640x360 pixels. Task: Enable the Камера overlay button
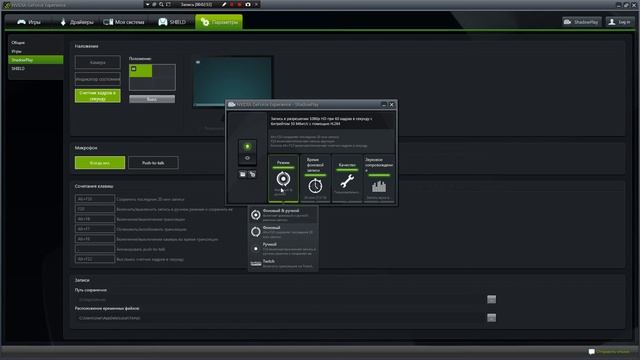point(98,62)
